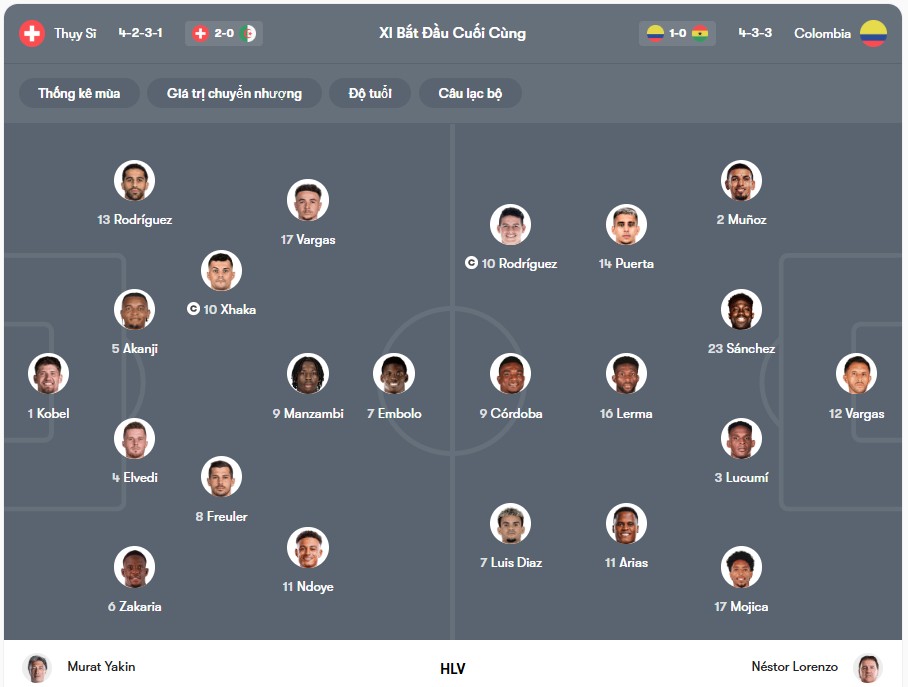Click goalkeeper Kobel's portrait
Screen dimensions: 908x687
click(49, 374)
